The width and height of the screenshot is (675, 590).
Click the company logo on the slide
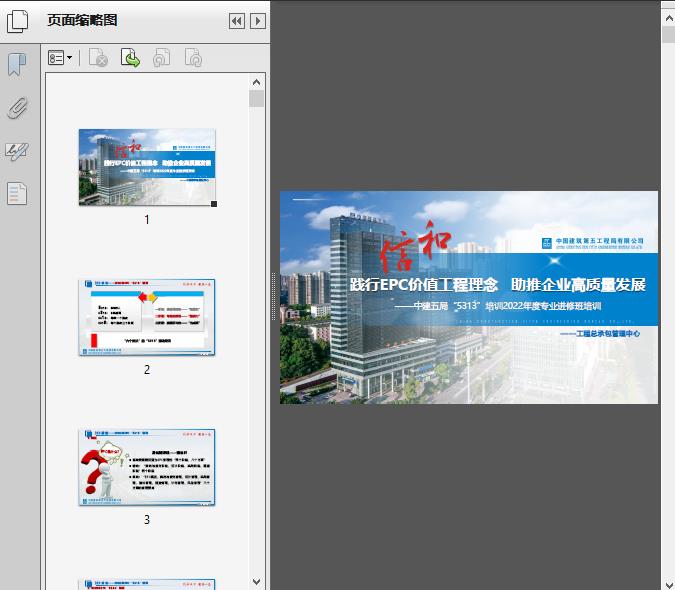592,243
